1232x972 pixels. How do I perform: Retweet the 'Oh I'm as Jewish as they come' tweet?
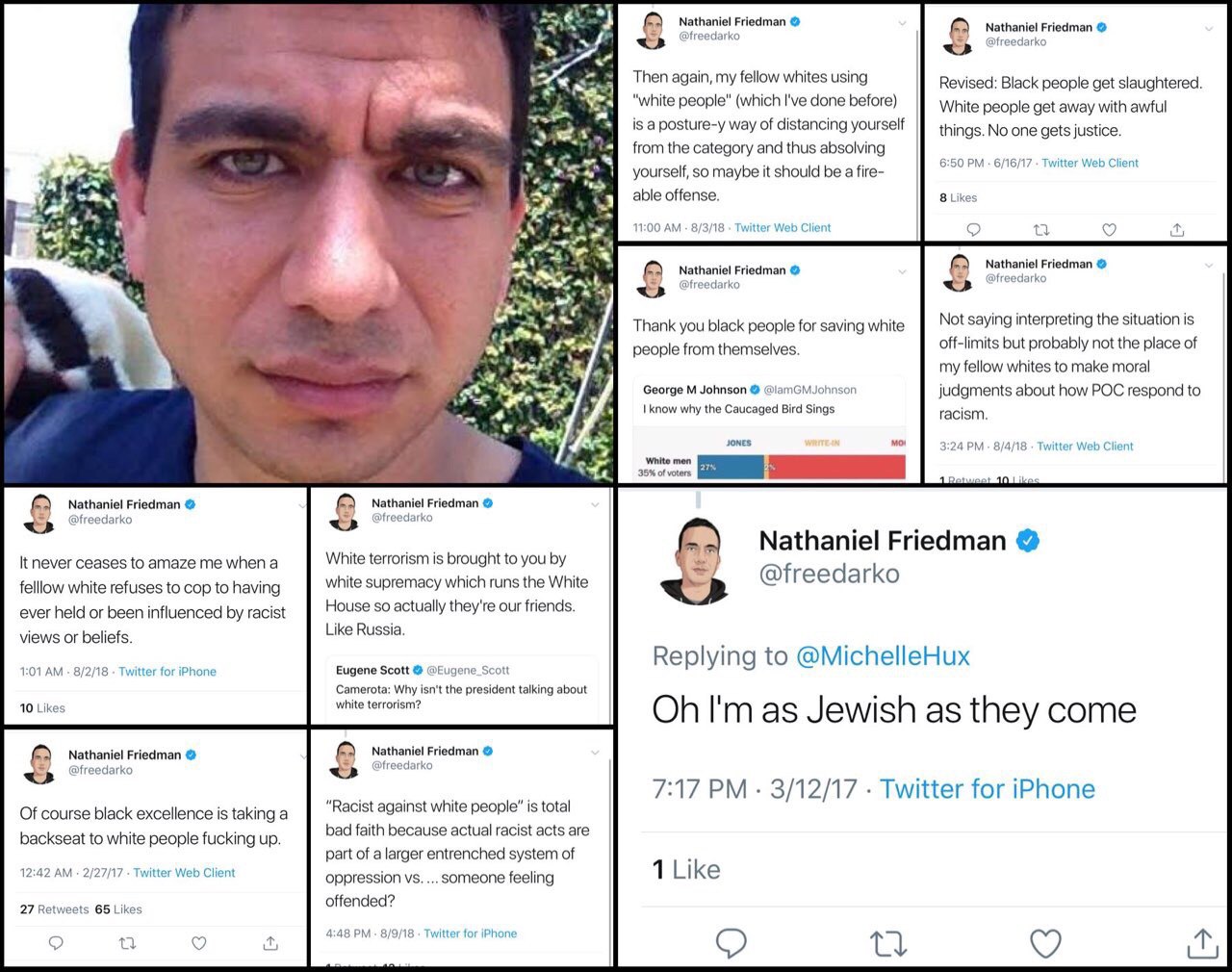888,944
